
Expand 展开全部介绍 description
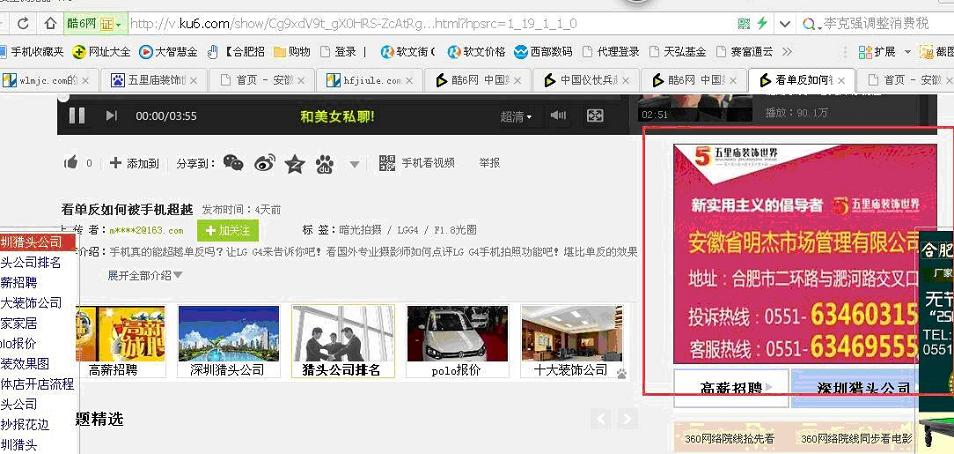[x=145, y=275]
